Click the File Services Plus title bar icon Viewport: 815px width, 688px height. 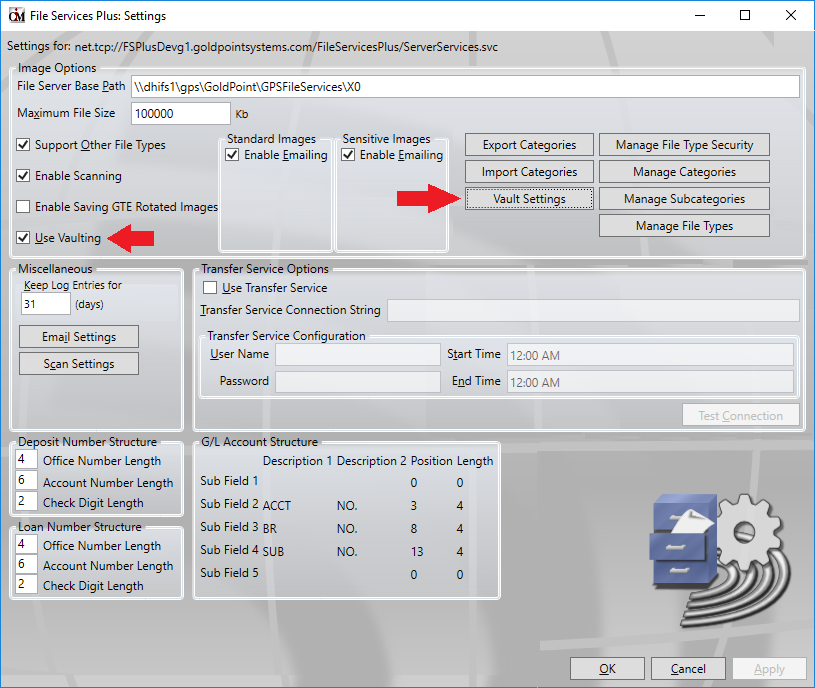click(x=17, y=16)
